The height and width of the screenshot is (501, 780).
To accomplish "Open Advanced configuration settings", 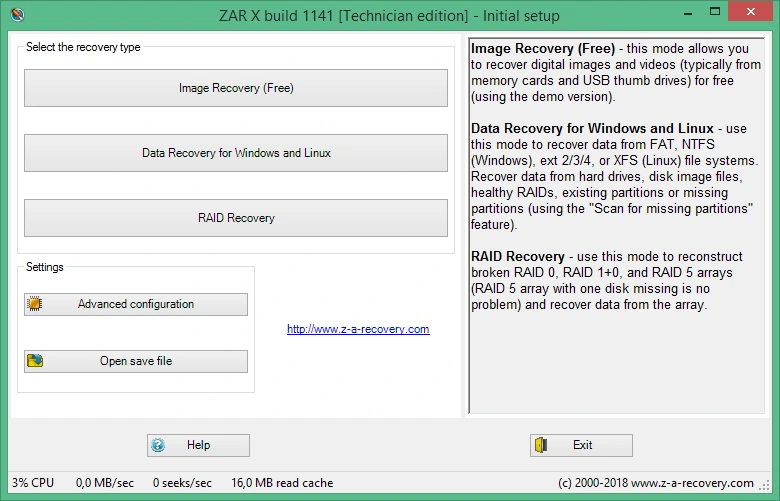I will [x=136, y=304].
